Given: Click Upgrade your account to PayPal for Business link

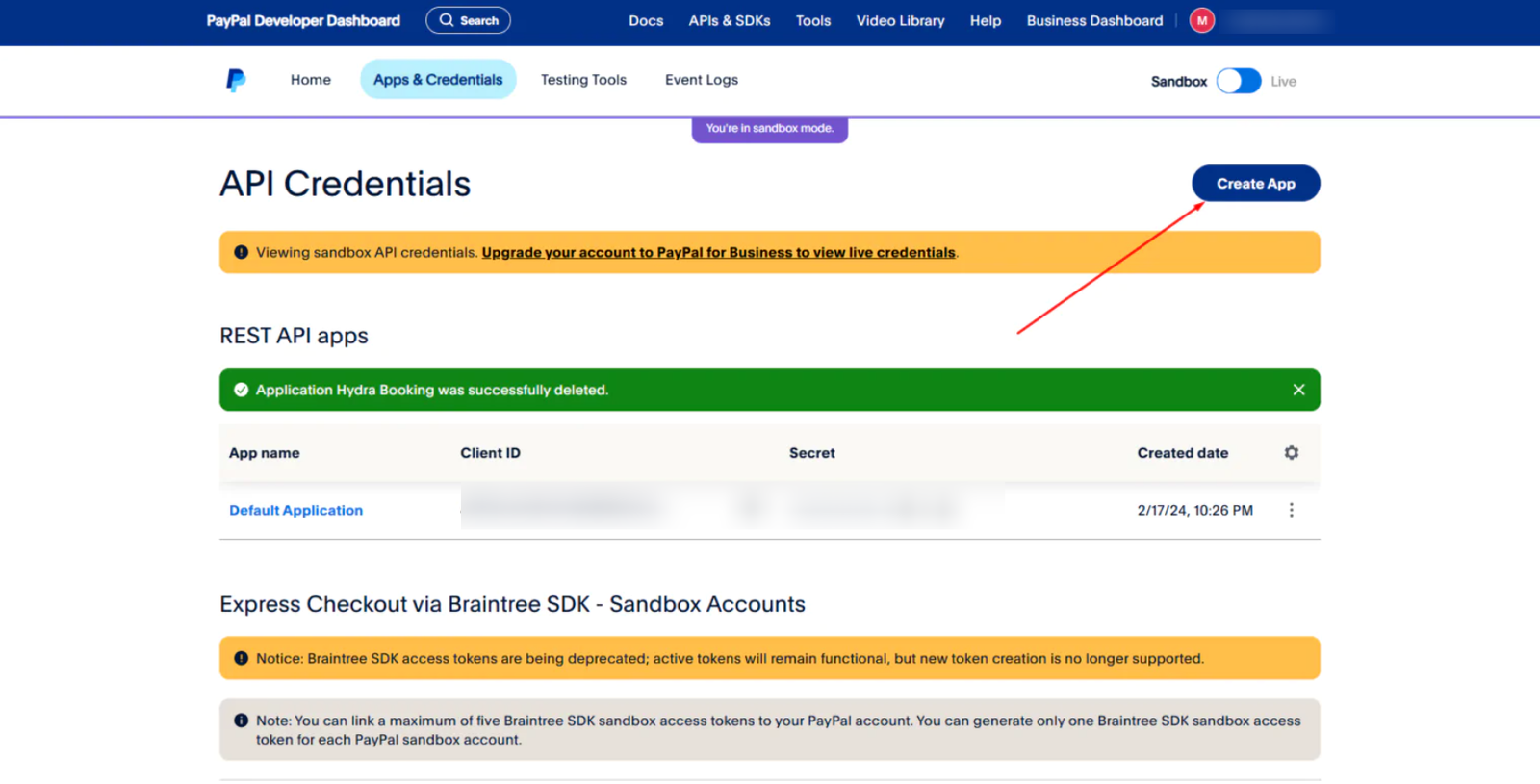Looking at the screenshot, I should [719, 252].
